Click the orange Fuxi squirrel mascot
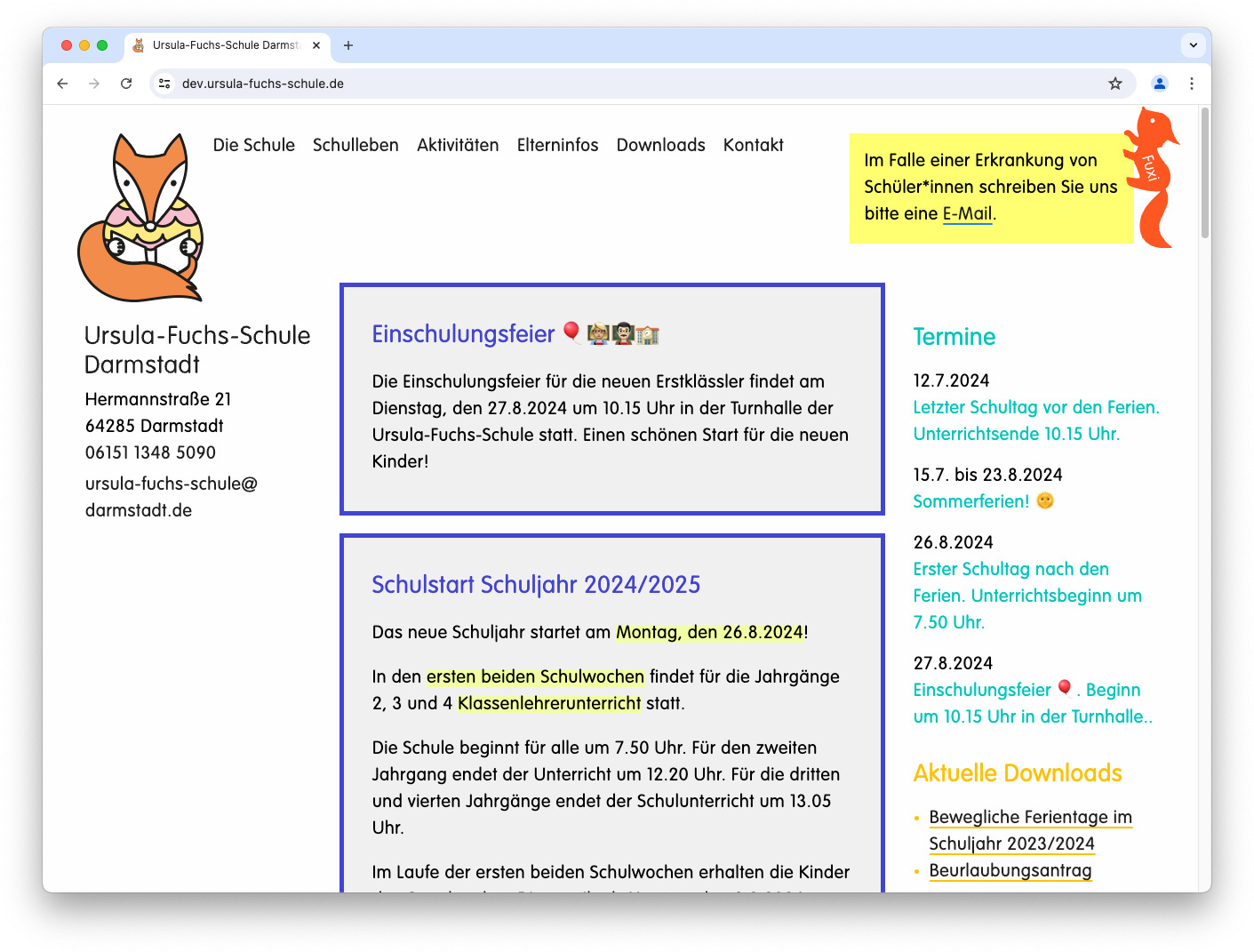The height and width of the screenshot is (952, 1254). (1153, 178)
